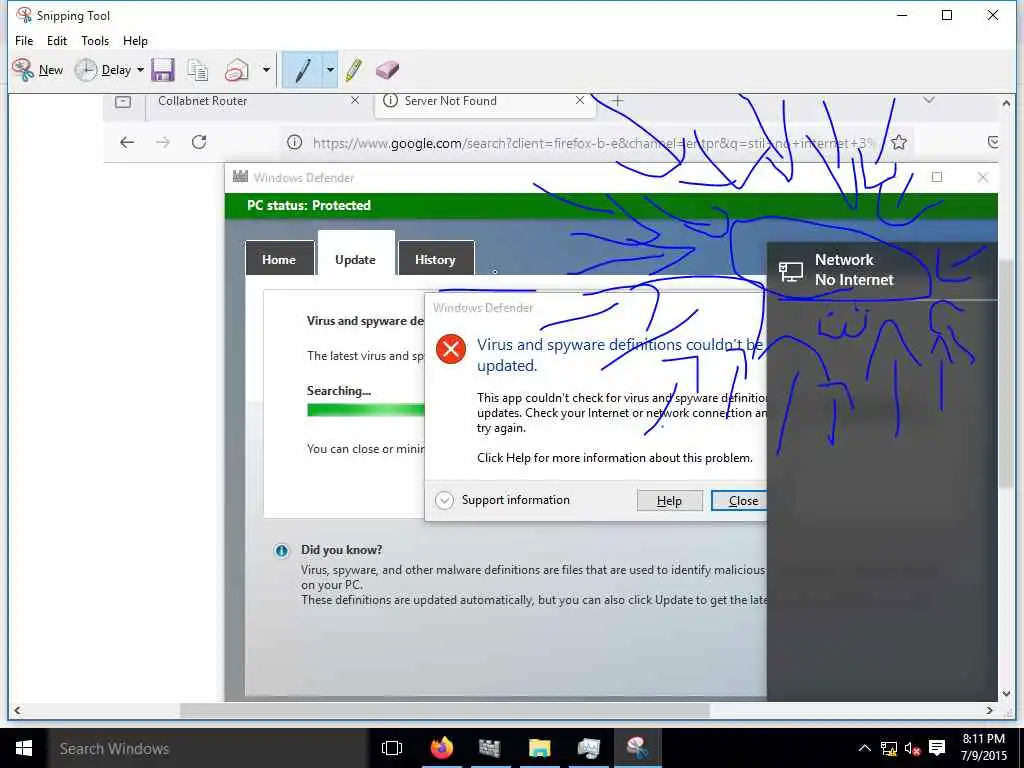Open File Explorer from the taskbar
Screen dimensions: 1024x768
pos(539,748)
